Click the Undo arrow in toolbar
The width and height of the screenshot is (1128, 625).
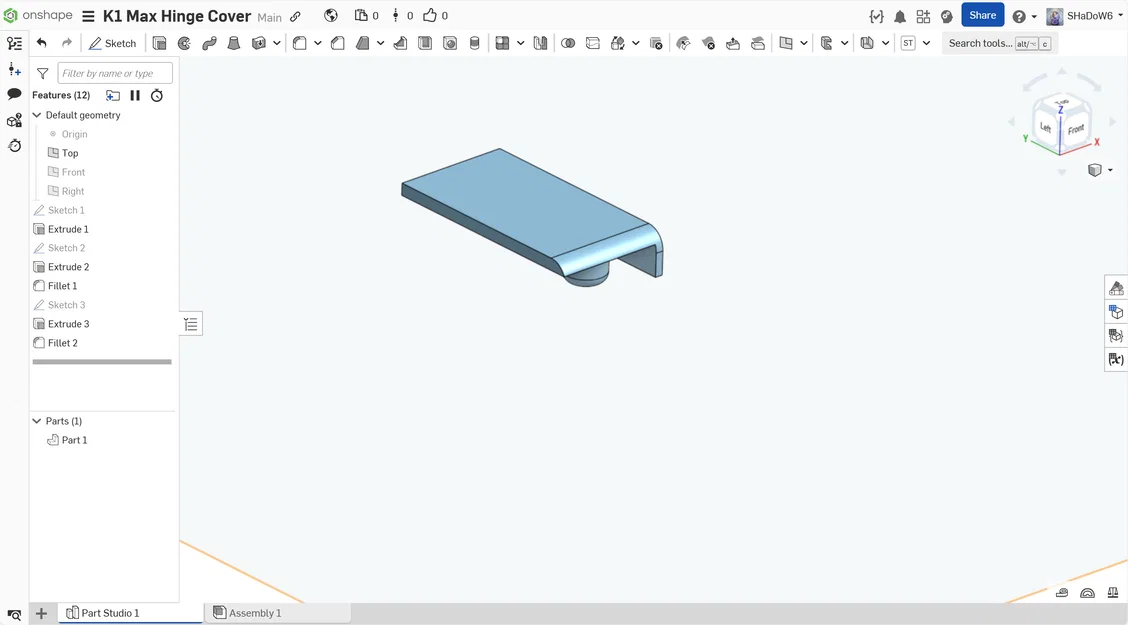coord(42,43)
